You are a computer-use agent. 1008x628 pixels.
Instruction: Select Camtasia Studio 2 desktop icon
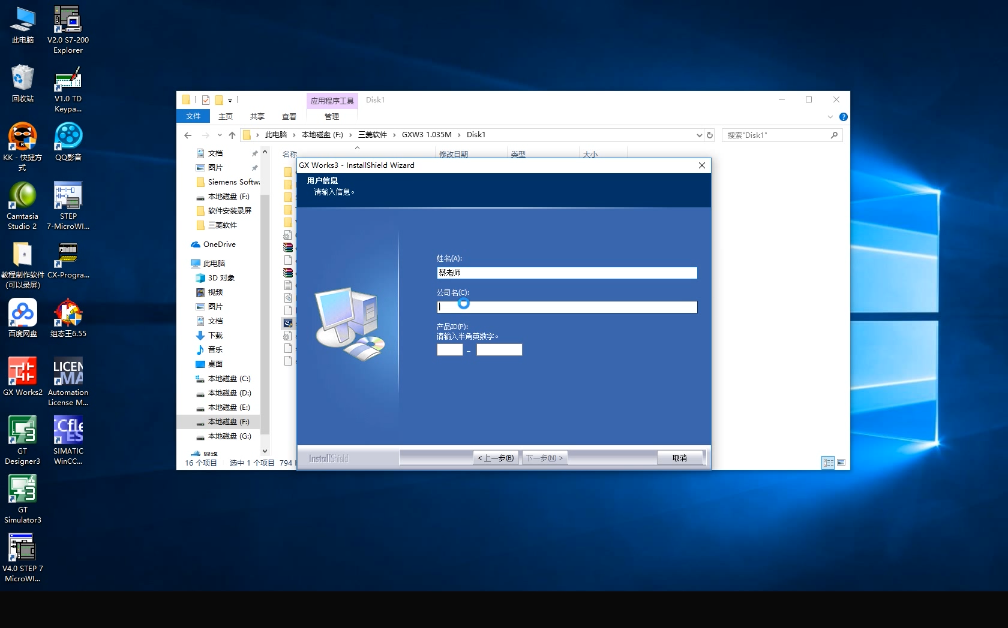pos(22,206)
